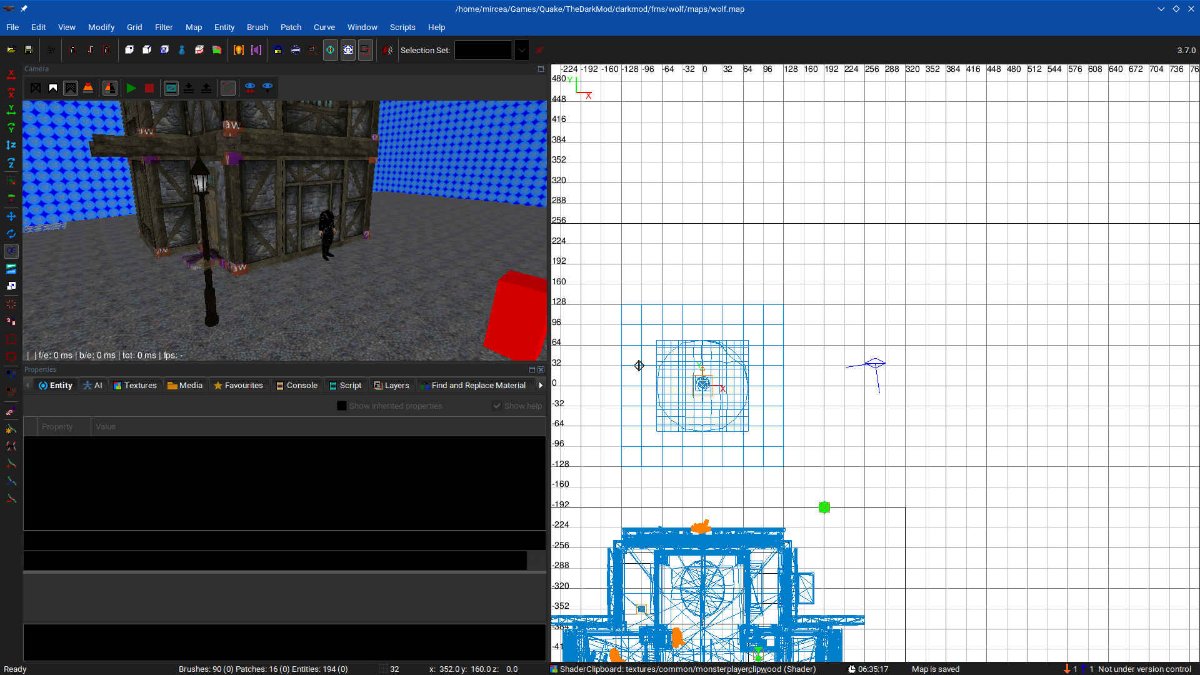This screenshot has width=1200, height=675.
Task: Click the save map floppy icon
Action: click(28, 49)
